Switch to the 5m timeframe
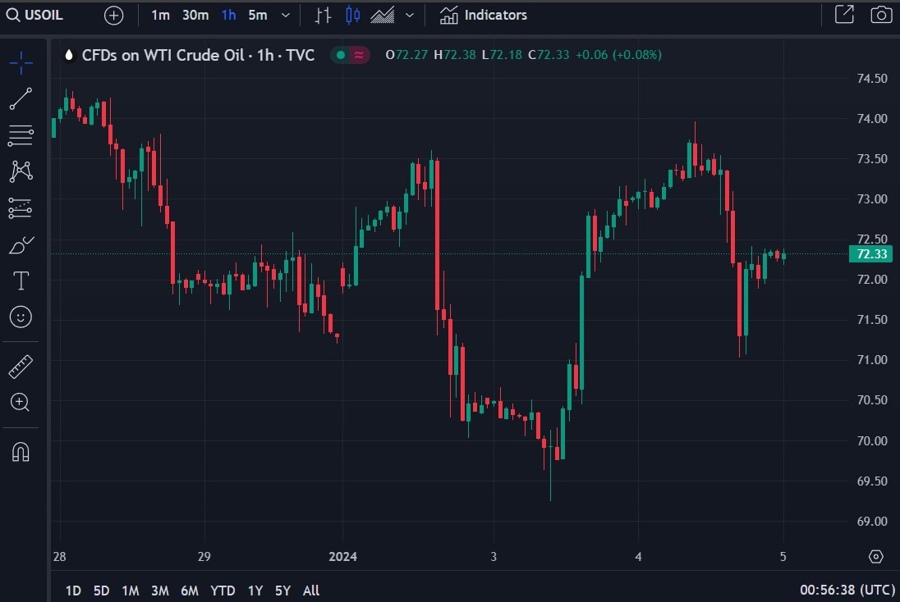This screenshot has width=900, height=602. [258, 15]
